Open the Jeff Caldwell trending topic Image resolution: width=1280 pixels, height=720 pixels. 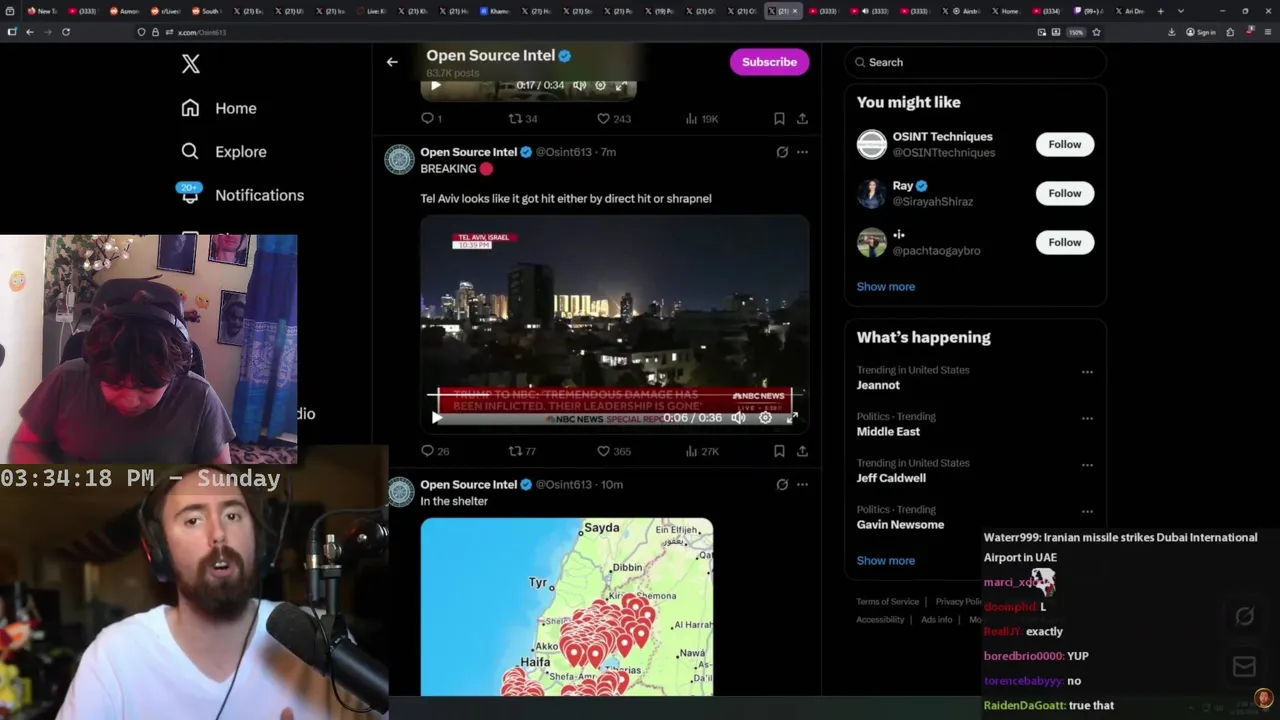(x=891, y=478)
